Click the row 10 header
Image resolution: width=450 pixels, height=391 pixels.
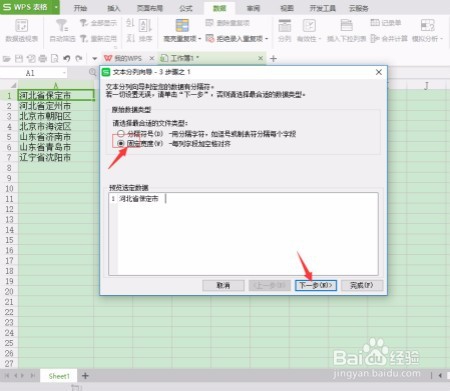coord(9,188)
